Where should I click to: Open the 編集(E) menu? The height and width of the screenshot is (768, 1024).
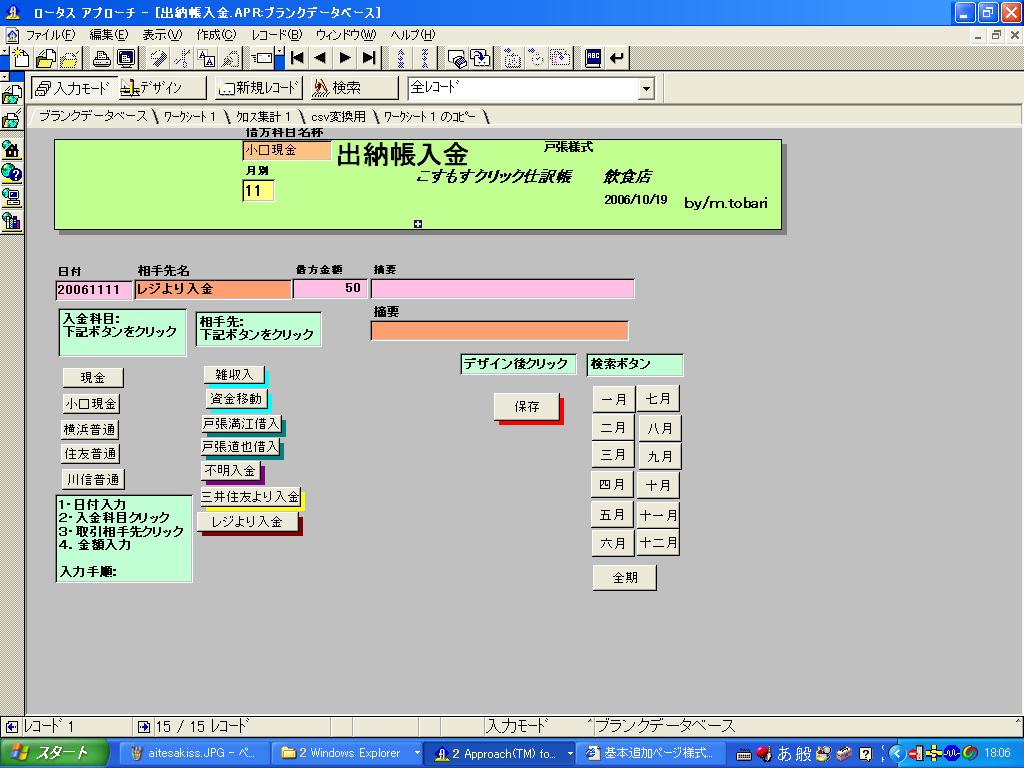tap(108, 35)
